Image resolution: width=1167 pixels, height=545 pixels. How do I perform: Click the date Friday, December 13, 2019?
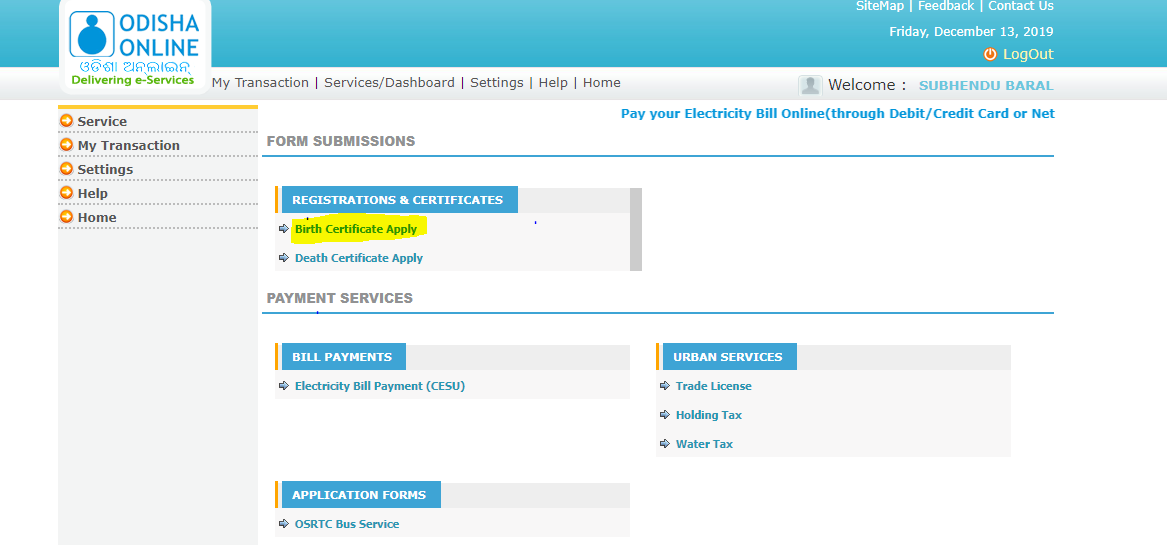pos(971,31)
